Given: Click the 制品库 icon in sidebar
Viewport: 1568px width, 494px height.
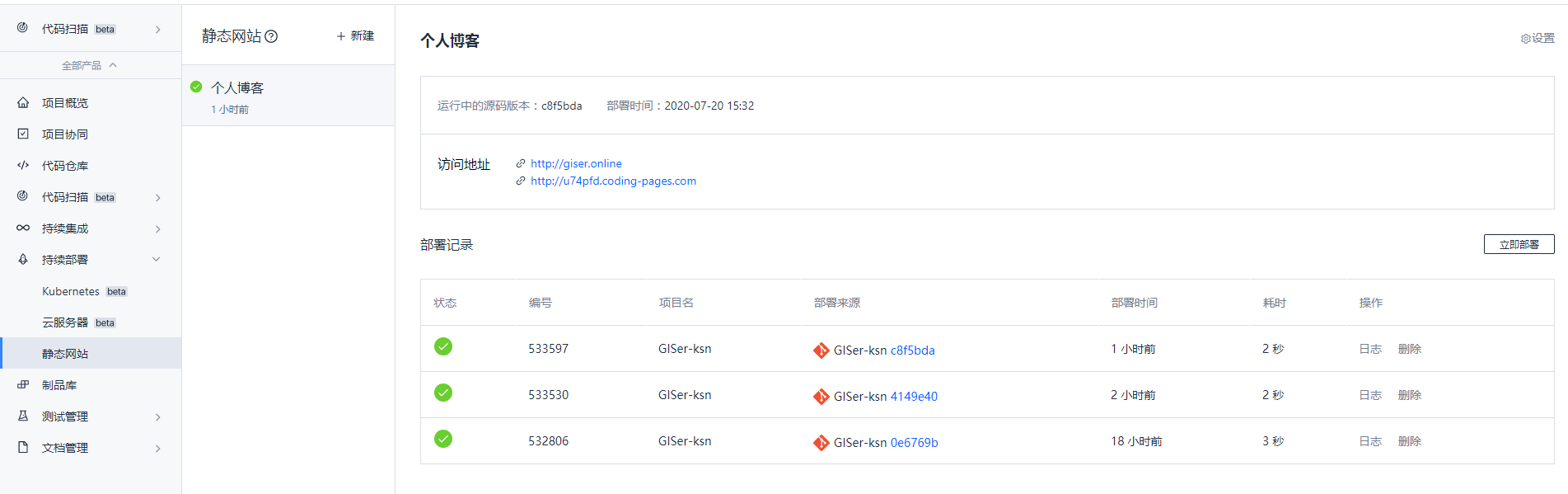Looking at the screenshot, I should 23,385.
